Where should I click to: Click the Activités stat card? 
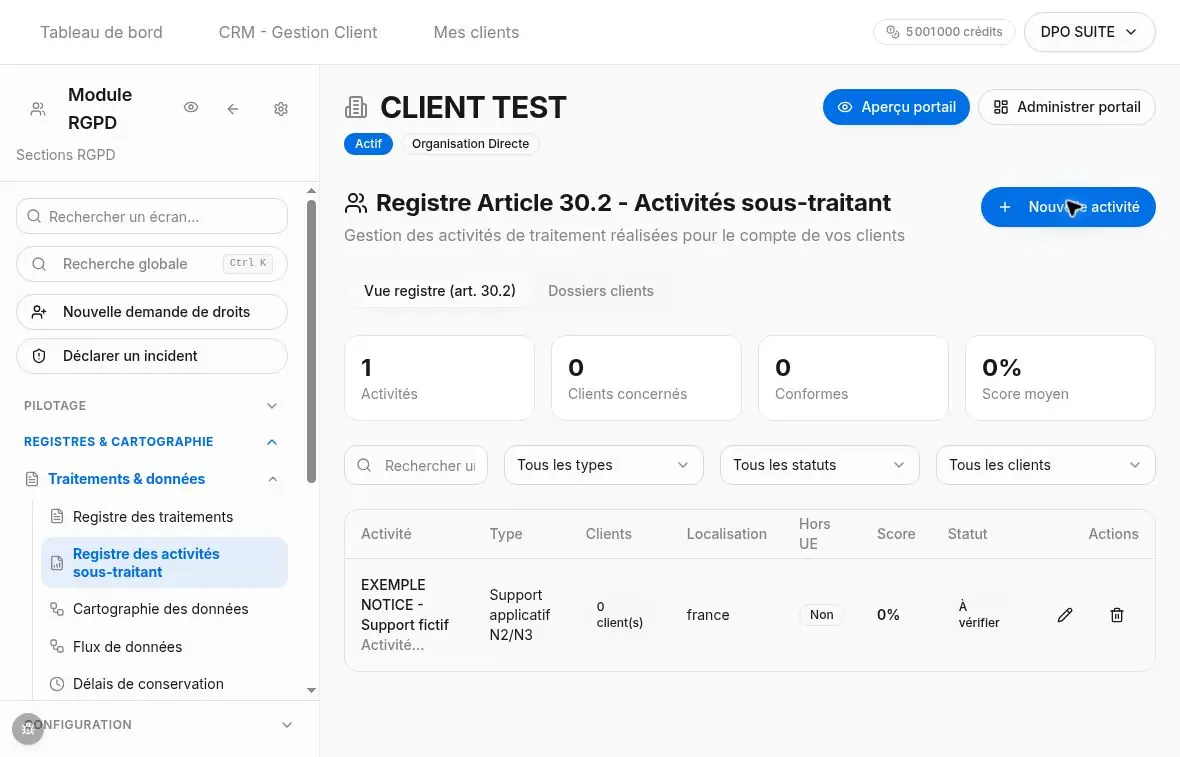coord(439,378)
